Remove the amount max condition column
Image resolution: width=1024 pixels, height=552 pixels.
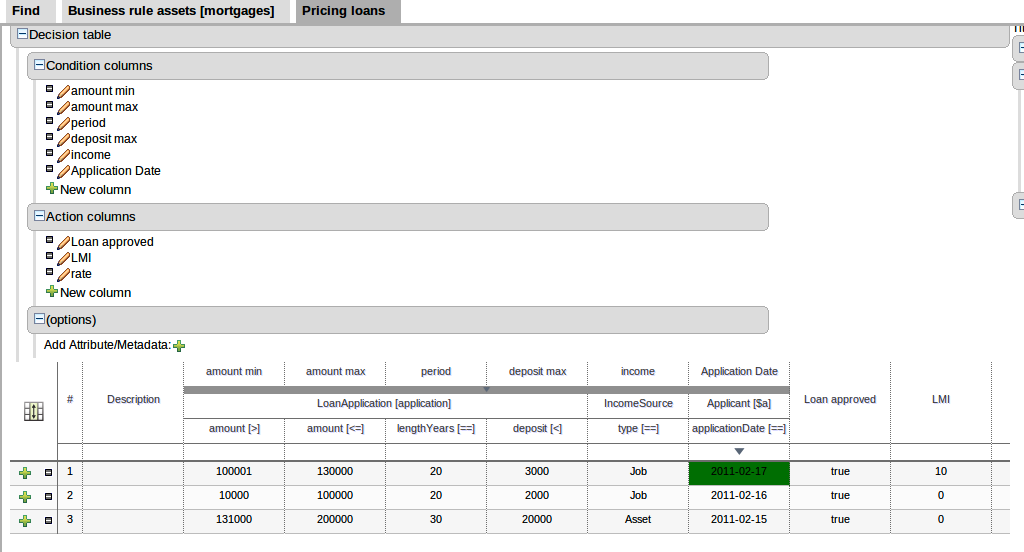click(49, 105)
